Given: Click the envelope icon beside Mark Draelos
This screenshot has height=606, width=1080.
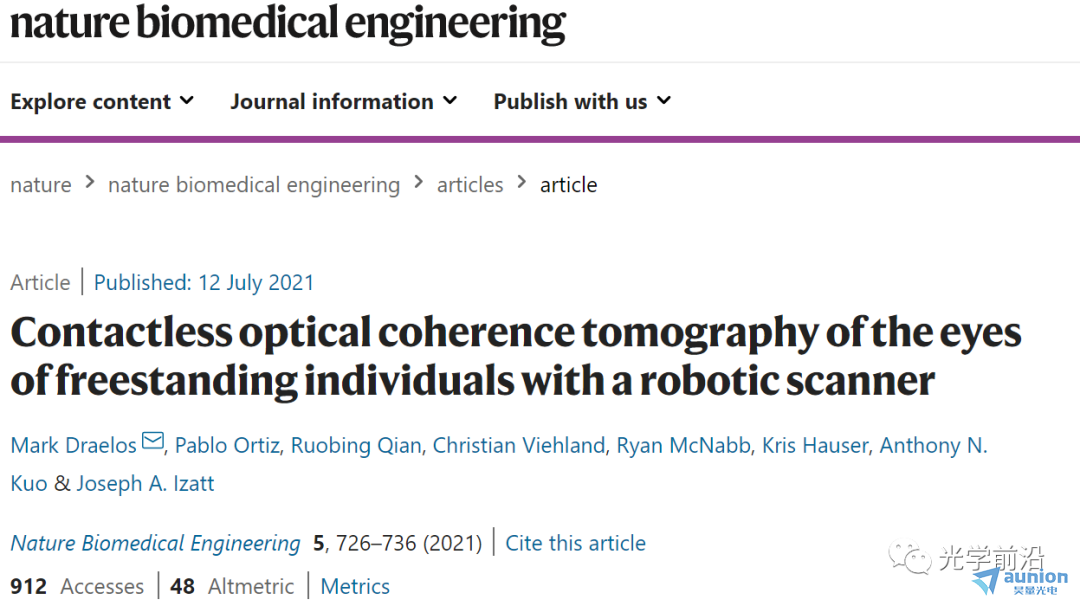Looking at the screenshot, I should [x=153, y=441].
